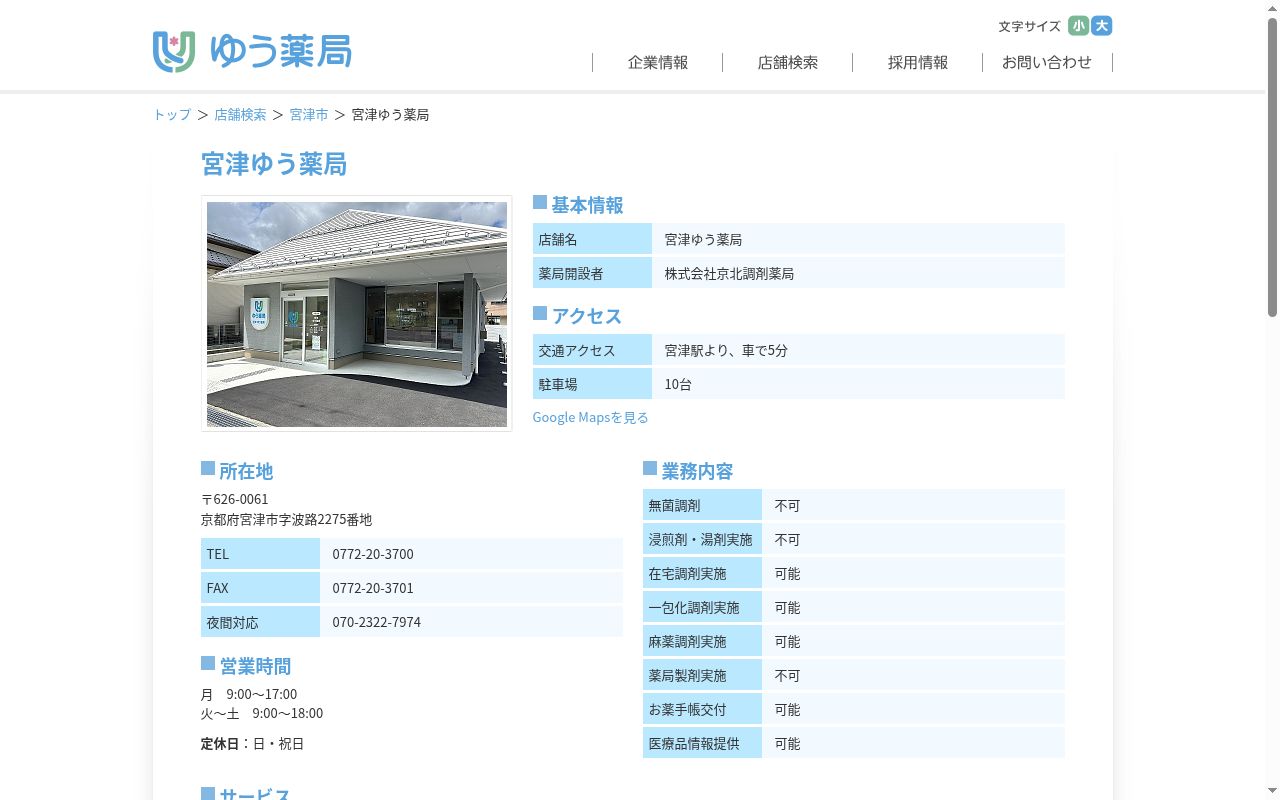Click the お薬手帳交付 row label
Screen dimensions: 1280x800
point(702,709)
